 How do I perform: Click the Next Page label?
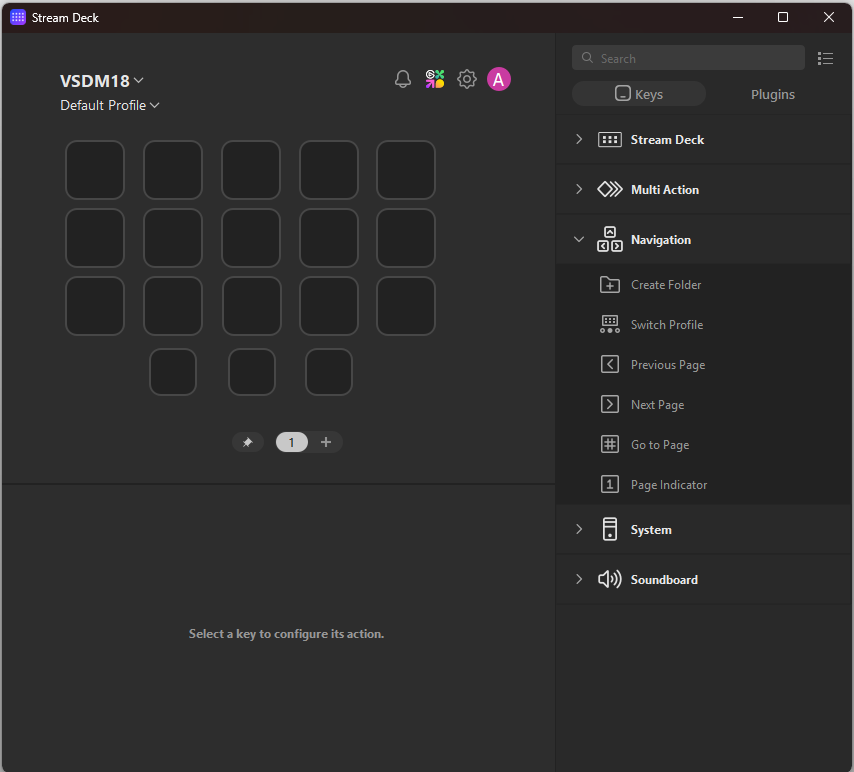tap(657, 405)
